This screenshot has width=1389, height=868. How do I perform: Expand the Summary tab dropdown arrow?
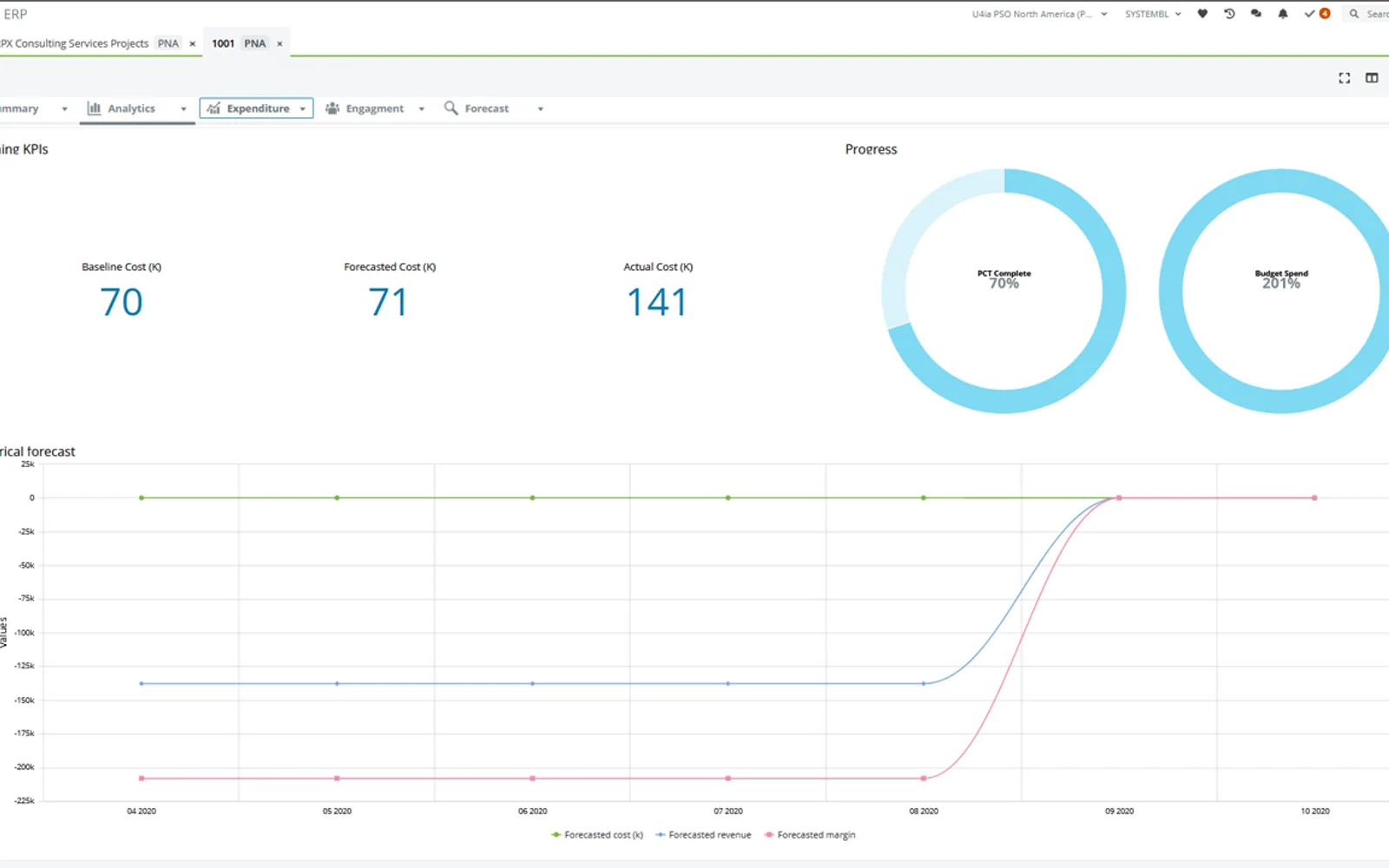click(x=64, y=109)
